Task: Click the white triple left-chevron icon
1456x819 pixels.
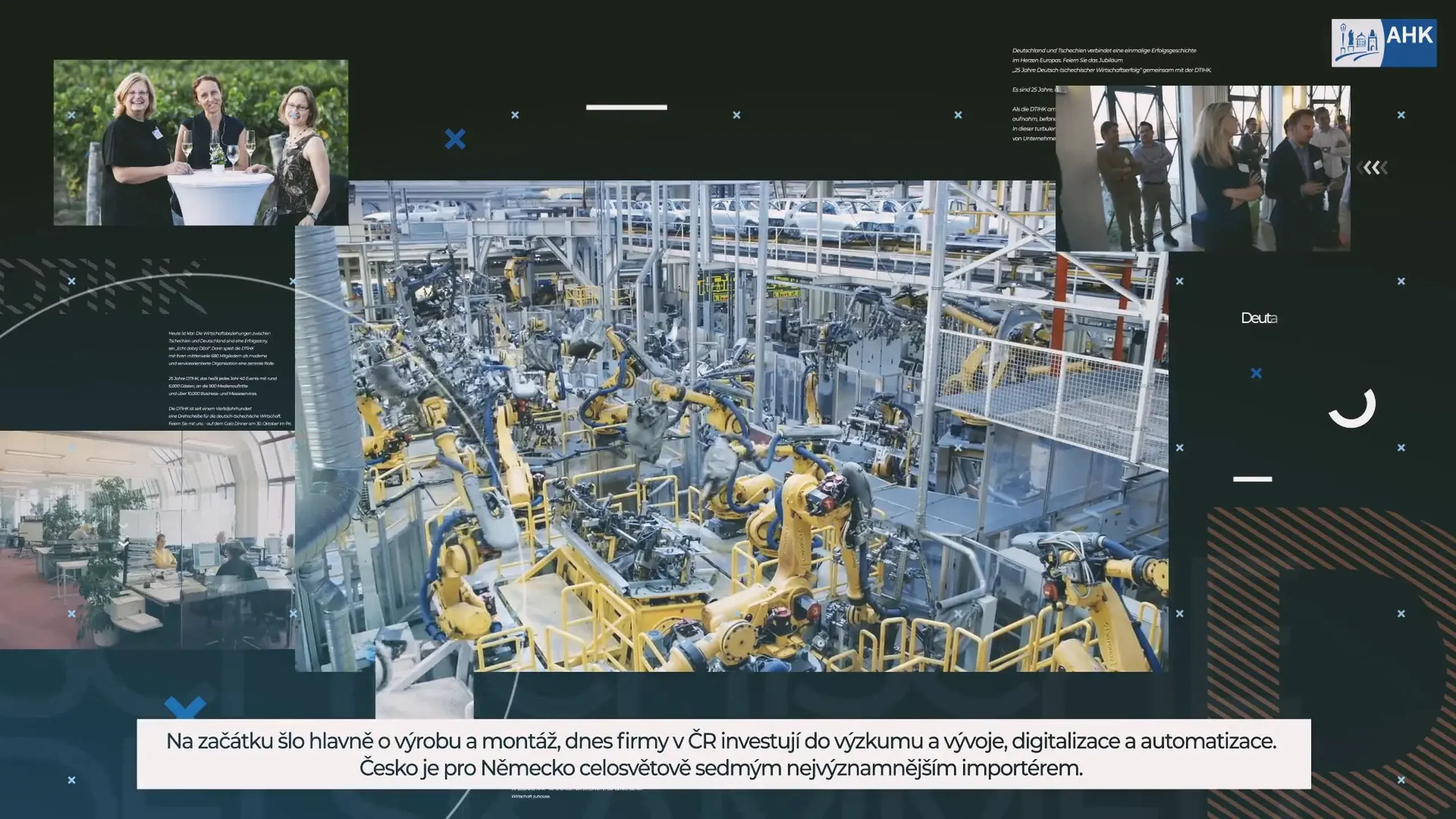Action: (1371, 168)
